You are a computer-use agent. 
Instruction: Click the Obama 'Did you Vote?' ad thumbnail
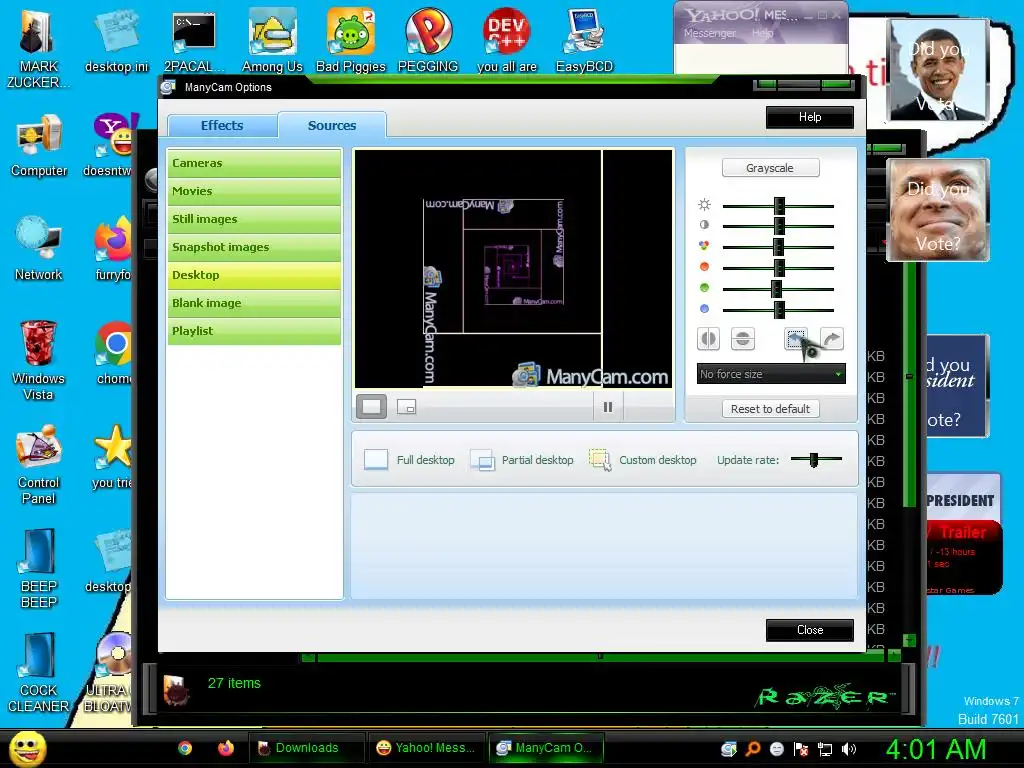click(939, 70)
